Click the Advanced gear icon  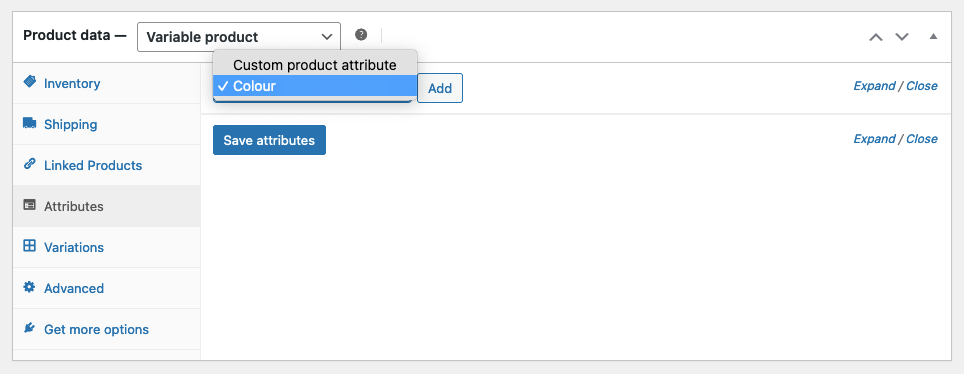pos(30,287)
